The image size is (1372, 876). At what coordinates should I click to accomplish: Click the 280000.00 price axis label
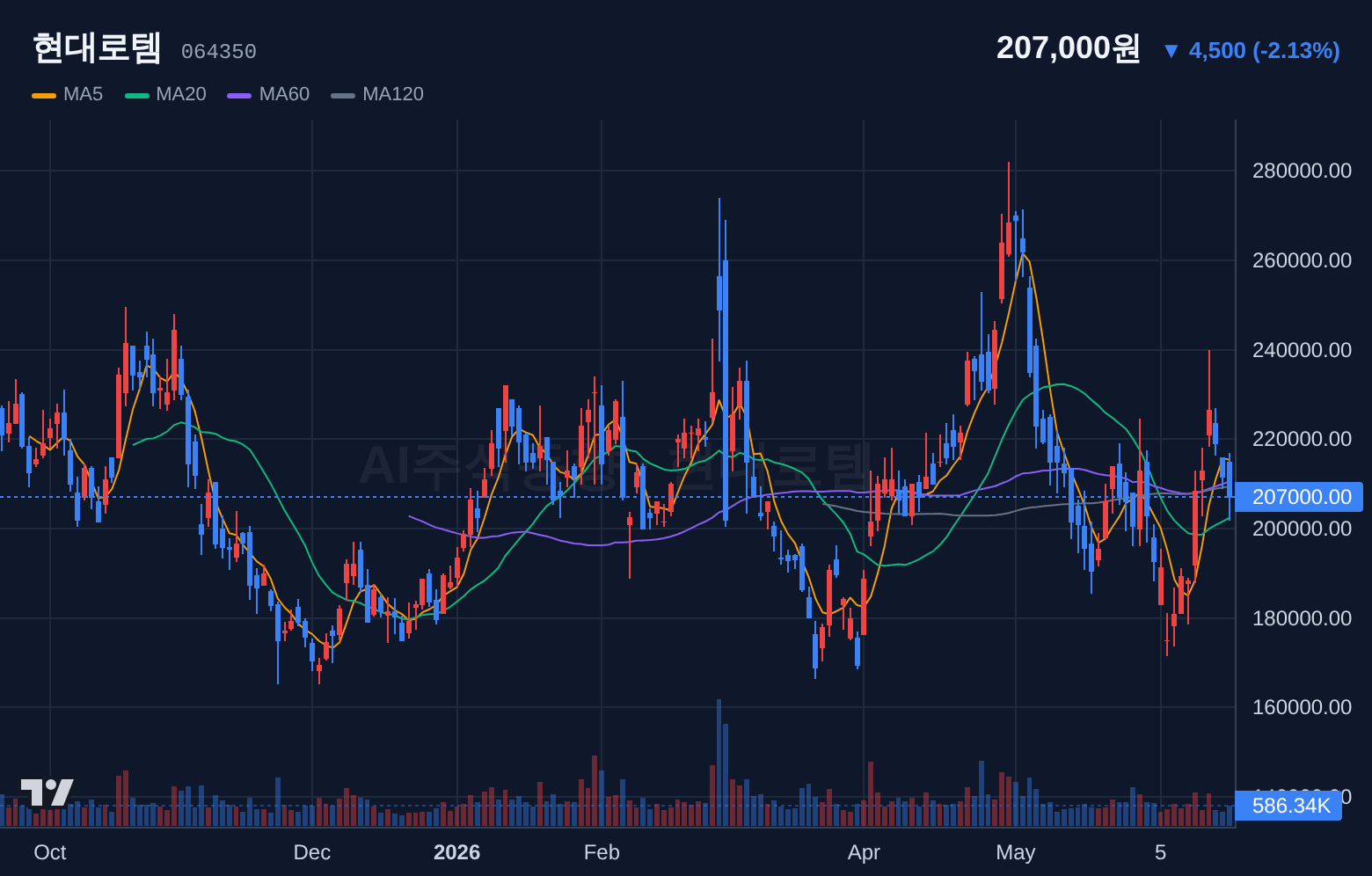click(x=1302, y=171)
